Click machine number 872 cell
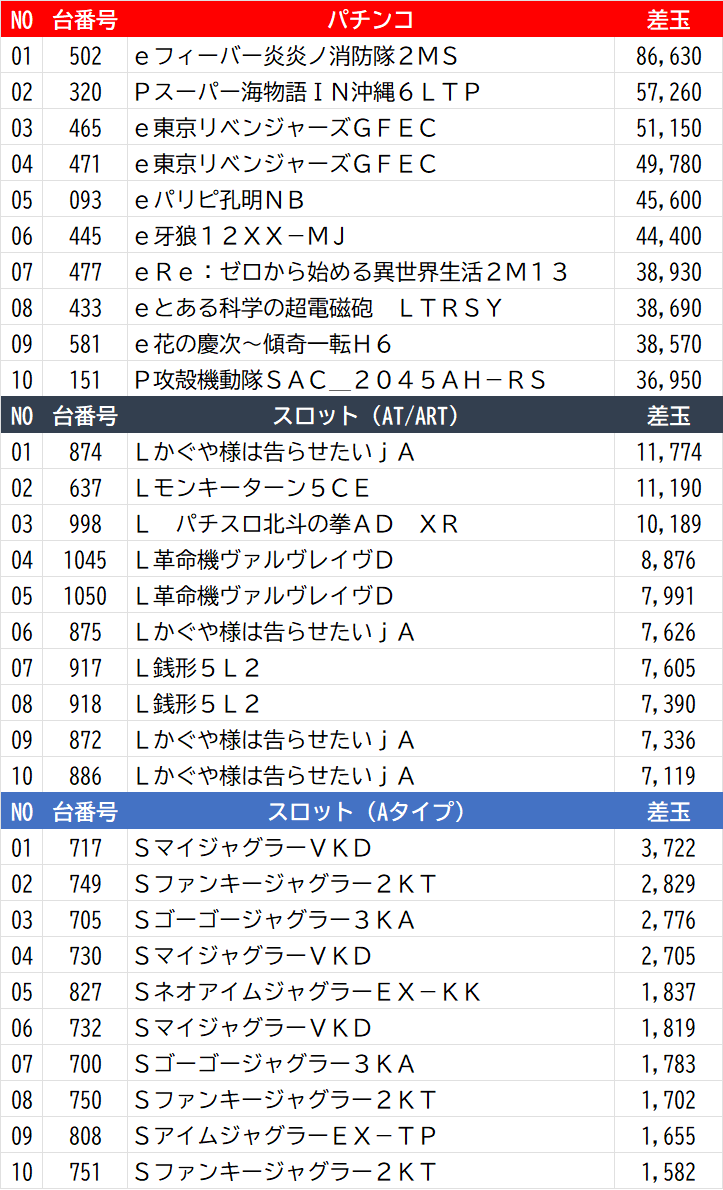The width and height of the screenshot is (723, 1190). [x=85, y=740]
